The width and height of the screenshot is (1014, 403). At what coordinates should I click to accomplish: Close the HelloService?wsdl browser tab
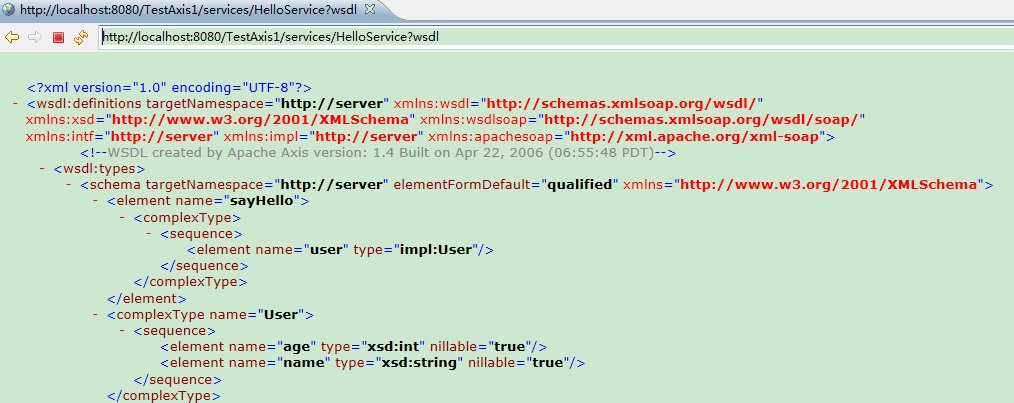(x=369, y=9)
